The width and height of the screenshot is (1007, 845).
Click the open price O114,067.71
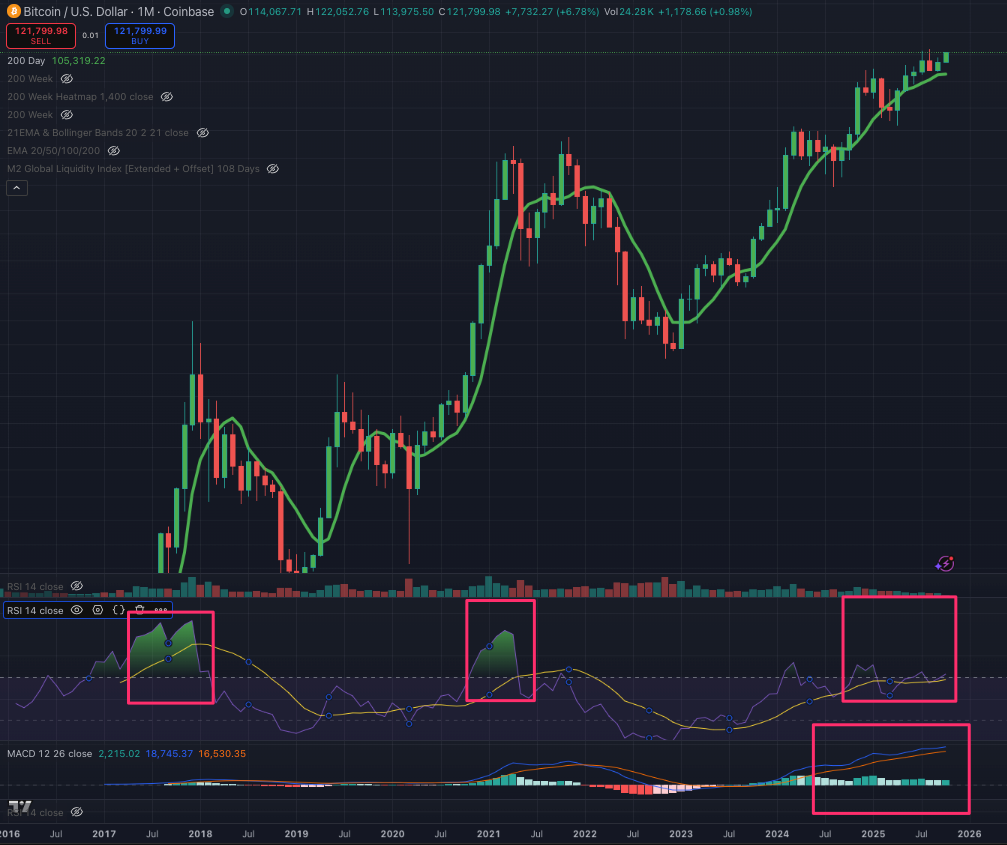pos(270,12)
